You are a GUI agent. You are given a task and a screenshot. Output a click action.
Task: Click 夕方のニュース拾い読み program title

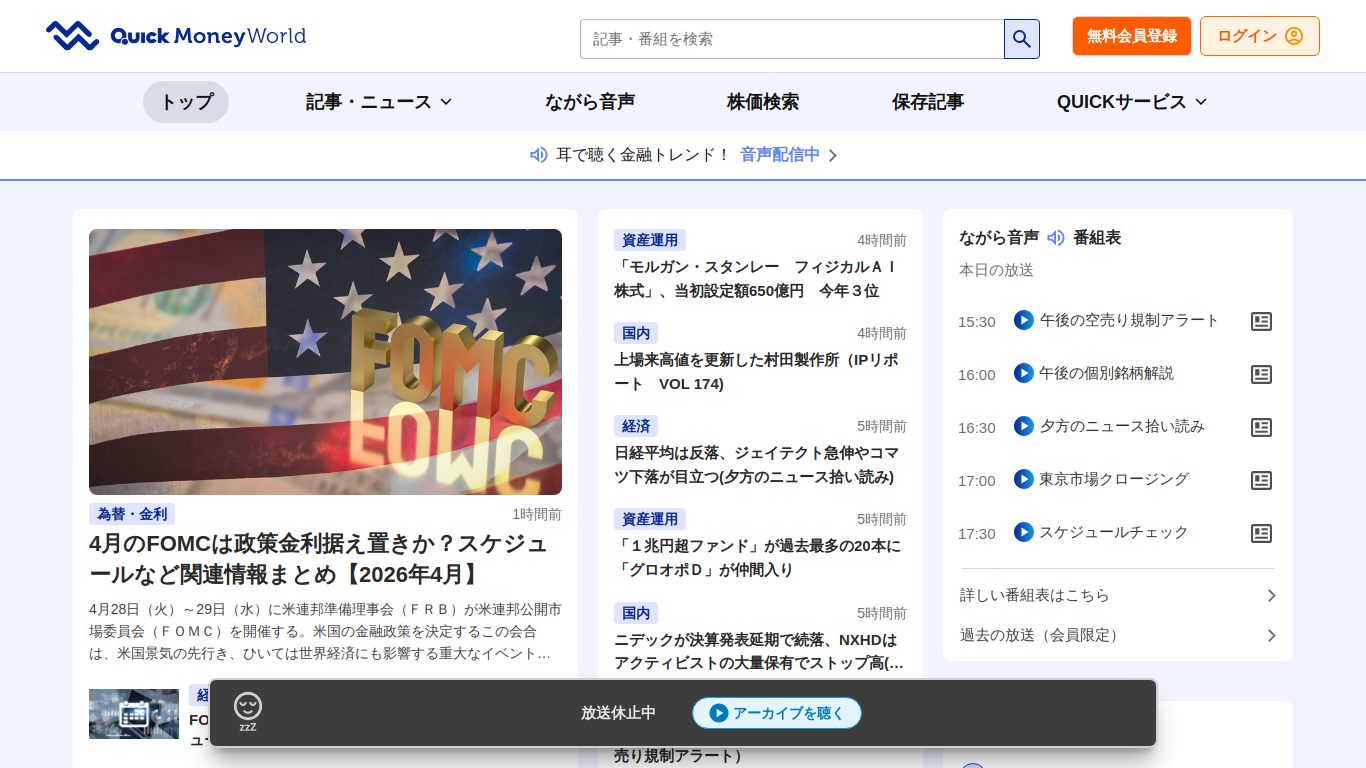(x=1122, y=426)
